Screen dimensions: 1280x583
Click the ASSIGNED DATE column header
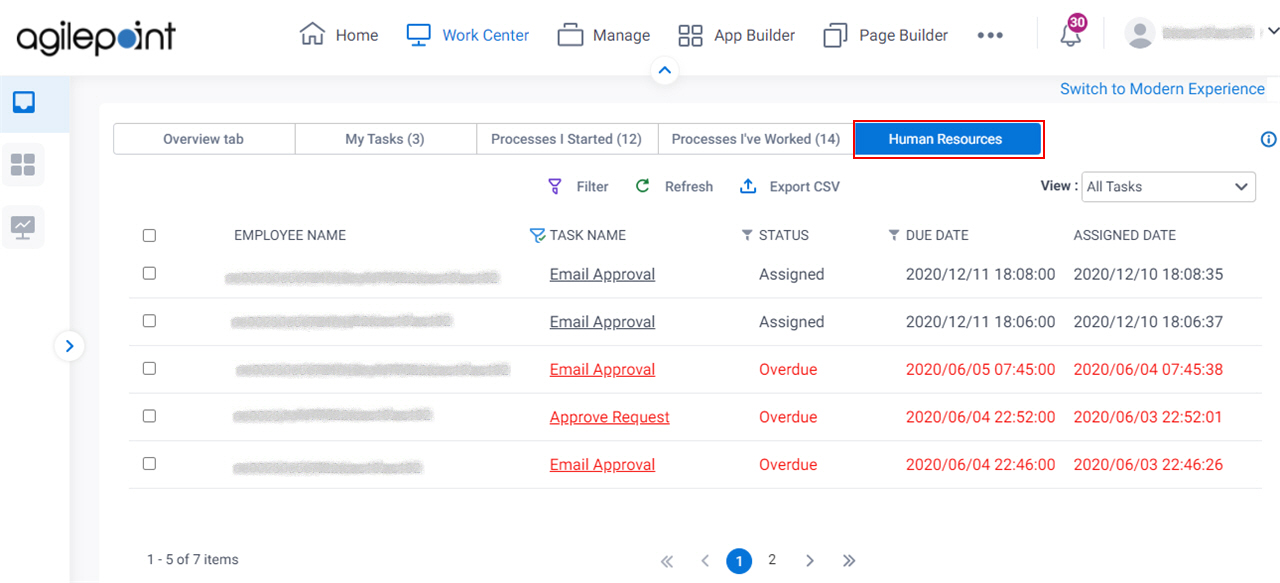click(1125, 236)
